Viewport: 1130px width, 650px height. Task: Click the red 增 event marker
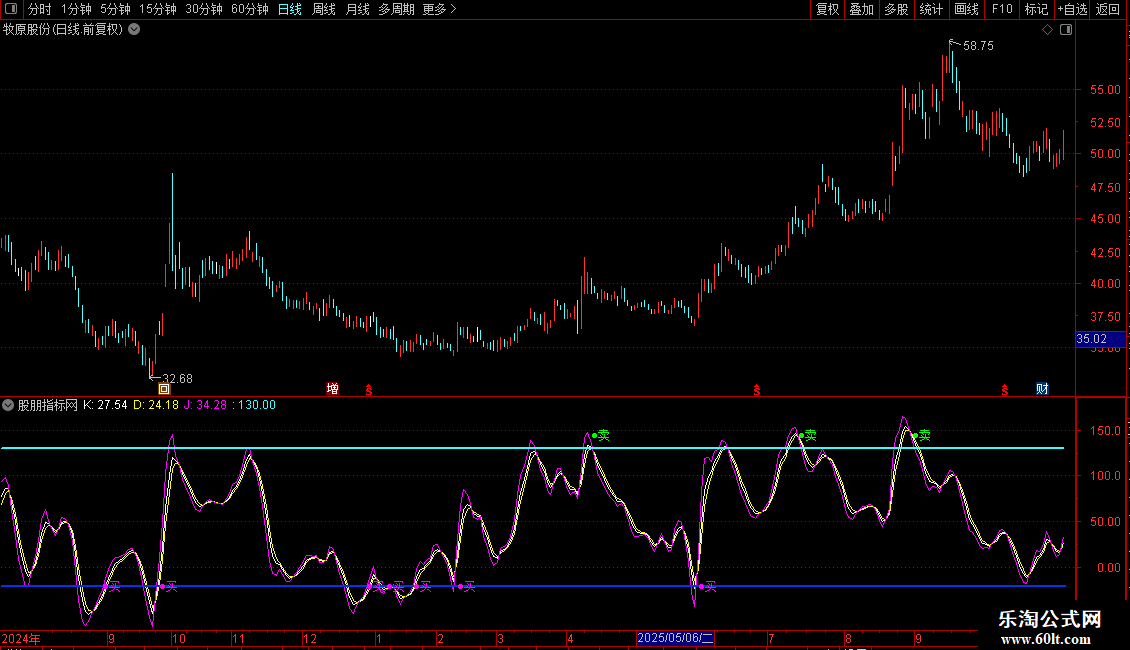332,388
